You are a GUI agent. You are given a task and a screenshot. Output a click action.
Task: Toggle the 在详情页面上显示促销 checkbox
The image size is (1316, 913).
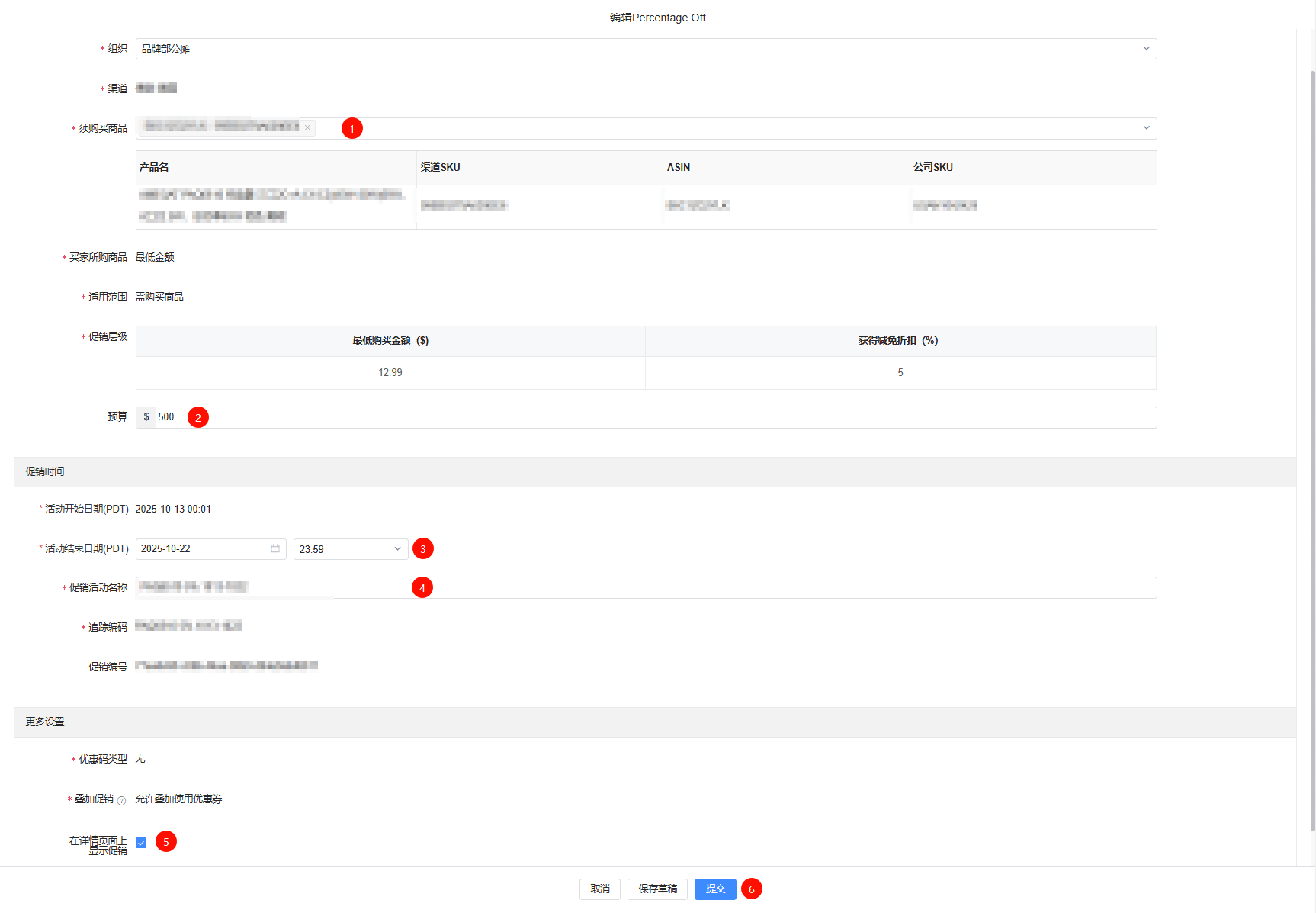click(141, 843)
